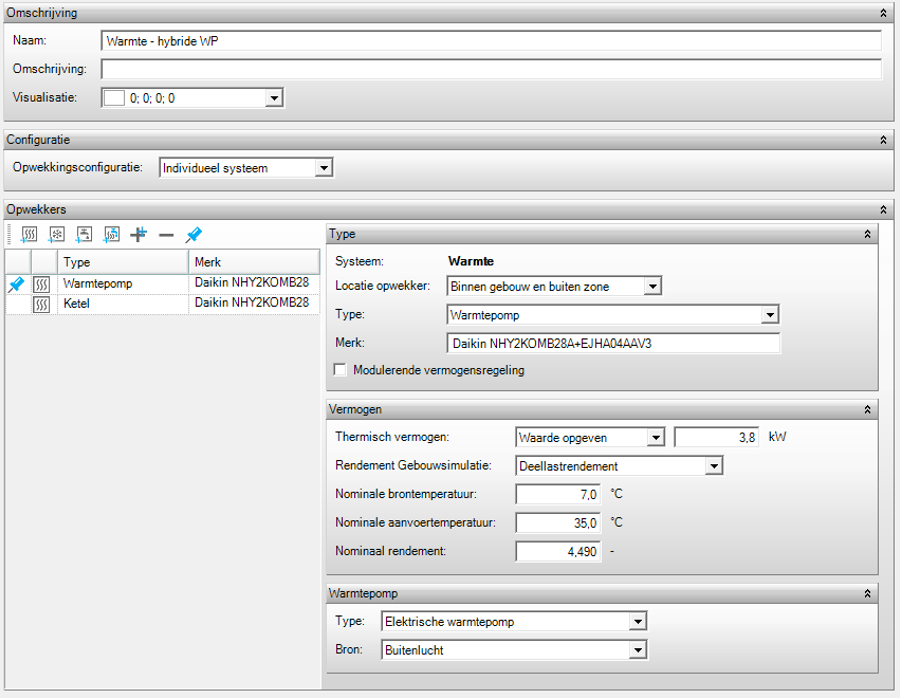Screen dimensions: 900x698
Task: Click the Type column header
Action: [123, 262]
